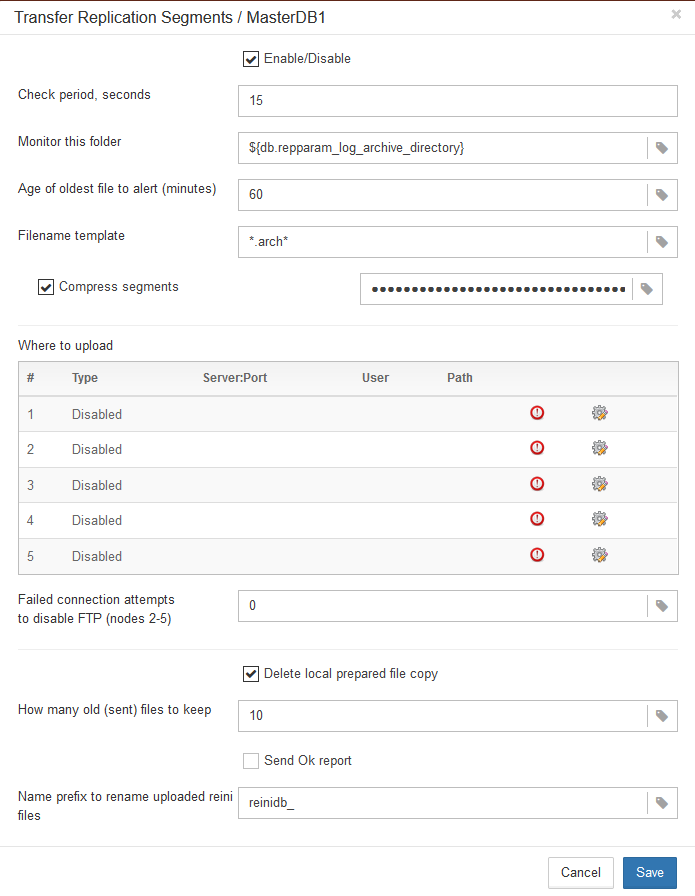
Task: Click tag icon next to Filename template field
Action: (x=661, y=242)
